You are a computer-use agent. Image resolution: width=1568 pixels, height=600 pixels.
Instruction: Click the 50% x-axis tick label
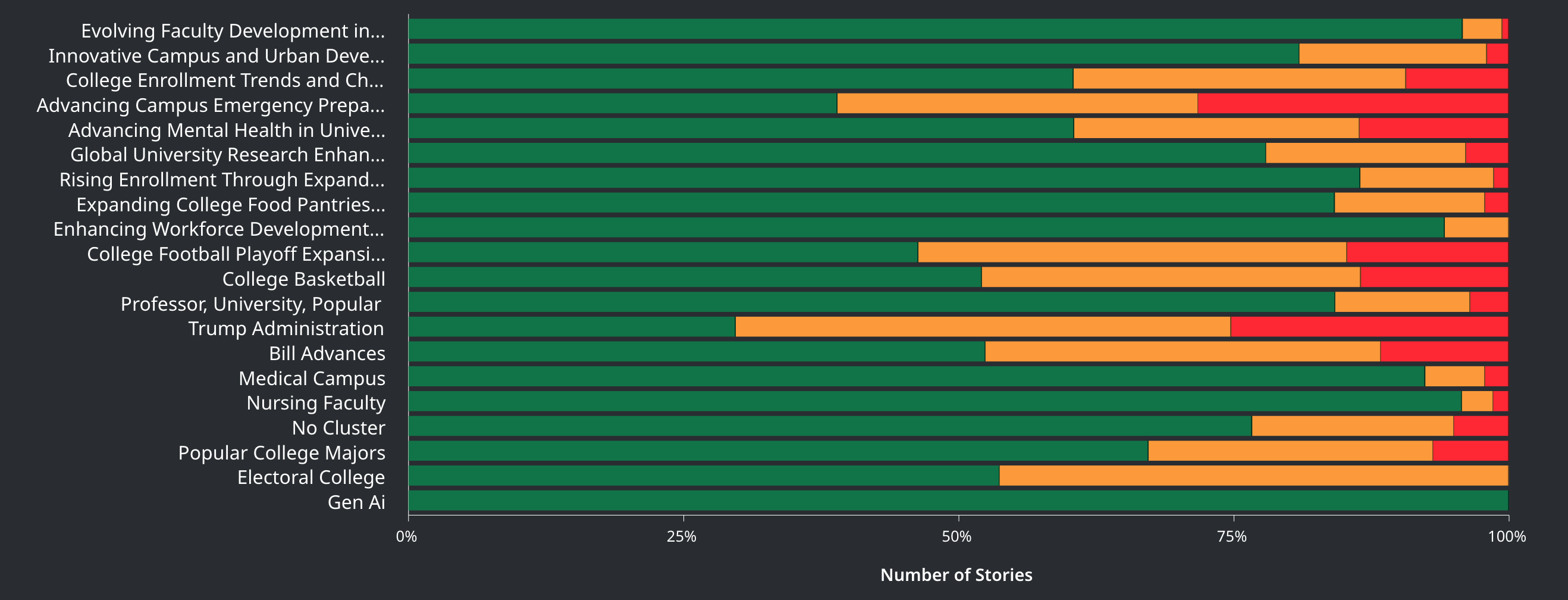click(x=957, y=537)
